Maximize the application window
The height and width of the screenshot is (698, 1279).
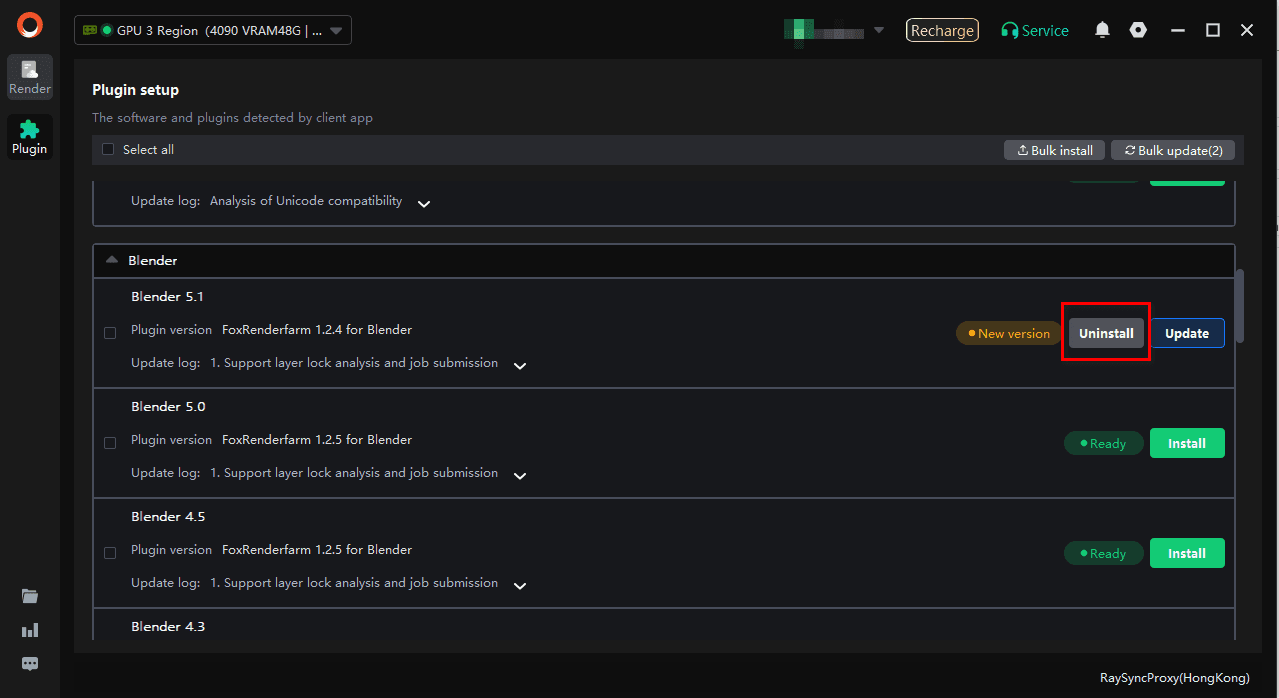coord(1212,30)
